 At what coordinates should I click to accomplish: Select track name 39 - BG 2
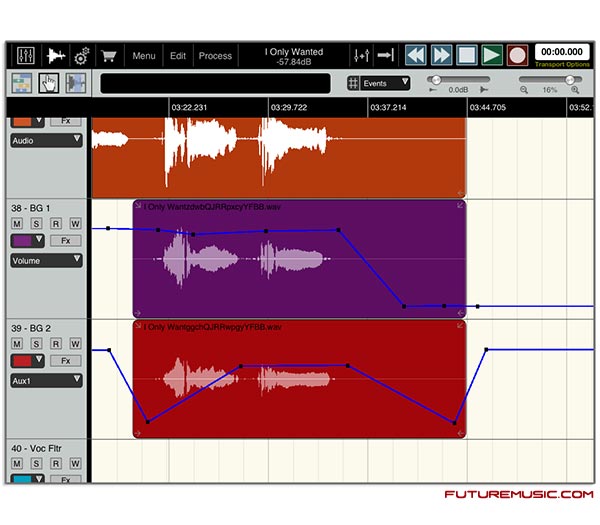[31, 328]
